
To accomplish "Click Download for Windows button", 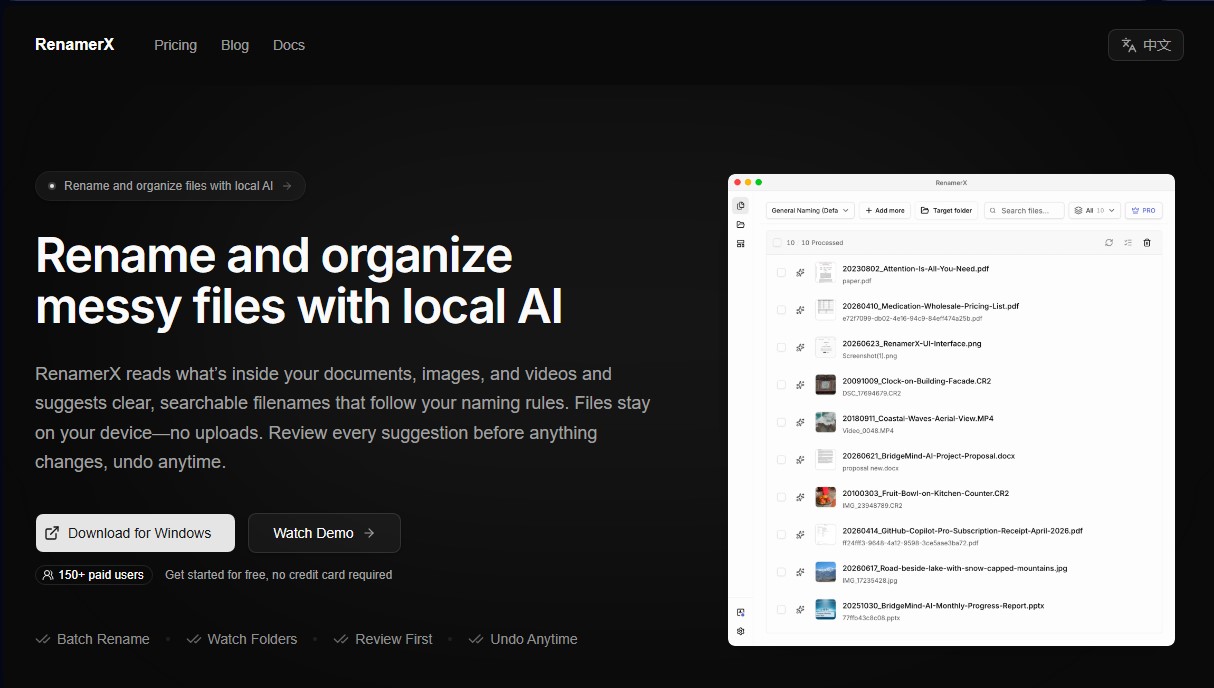I will [135, 533].
